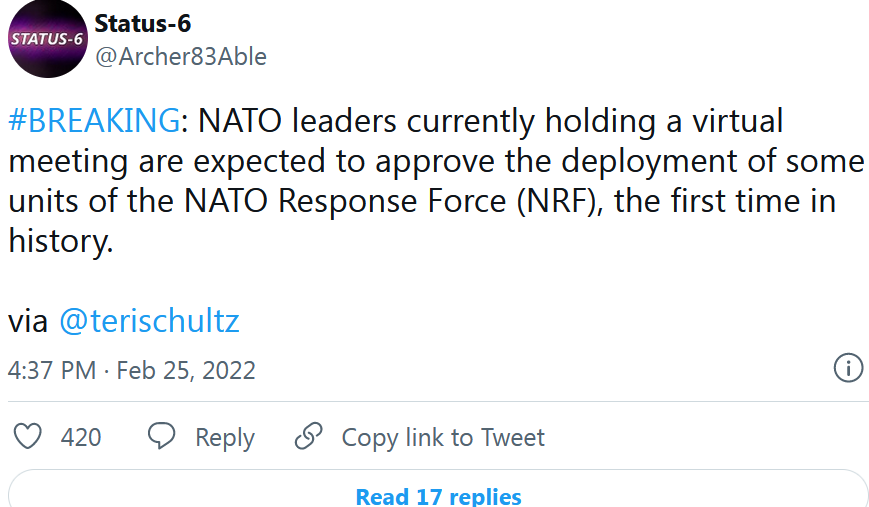The width and height of the screenshot is (869, 507).
Task: Click the 420 likes count
Action: [81, 438]
